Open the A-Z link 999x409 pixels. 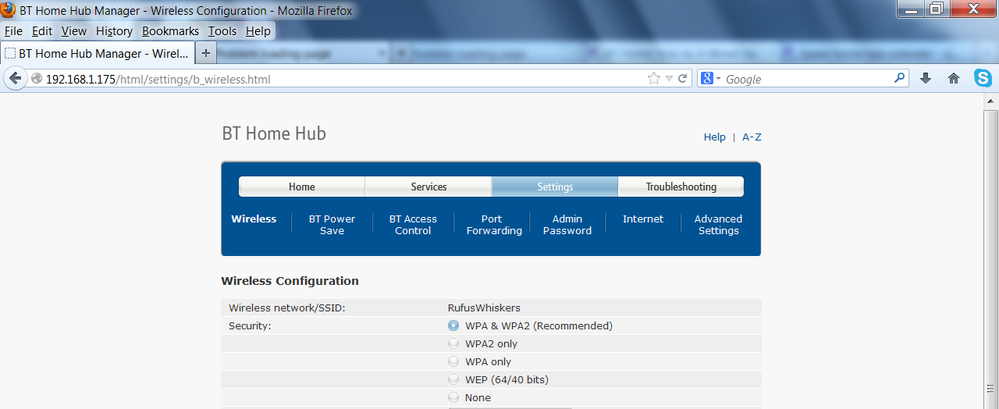coord(752,137)
